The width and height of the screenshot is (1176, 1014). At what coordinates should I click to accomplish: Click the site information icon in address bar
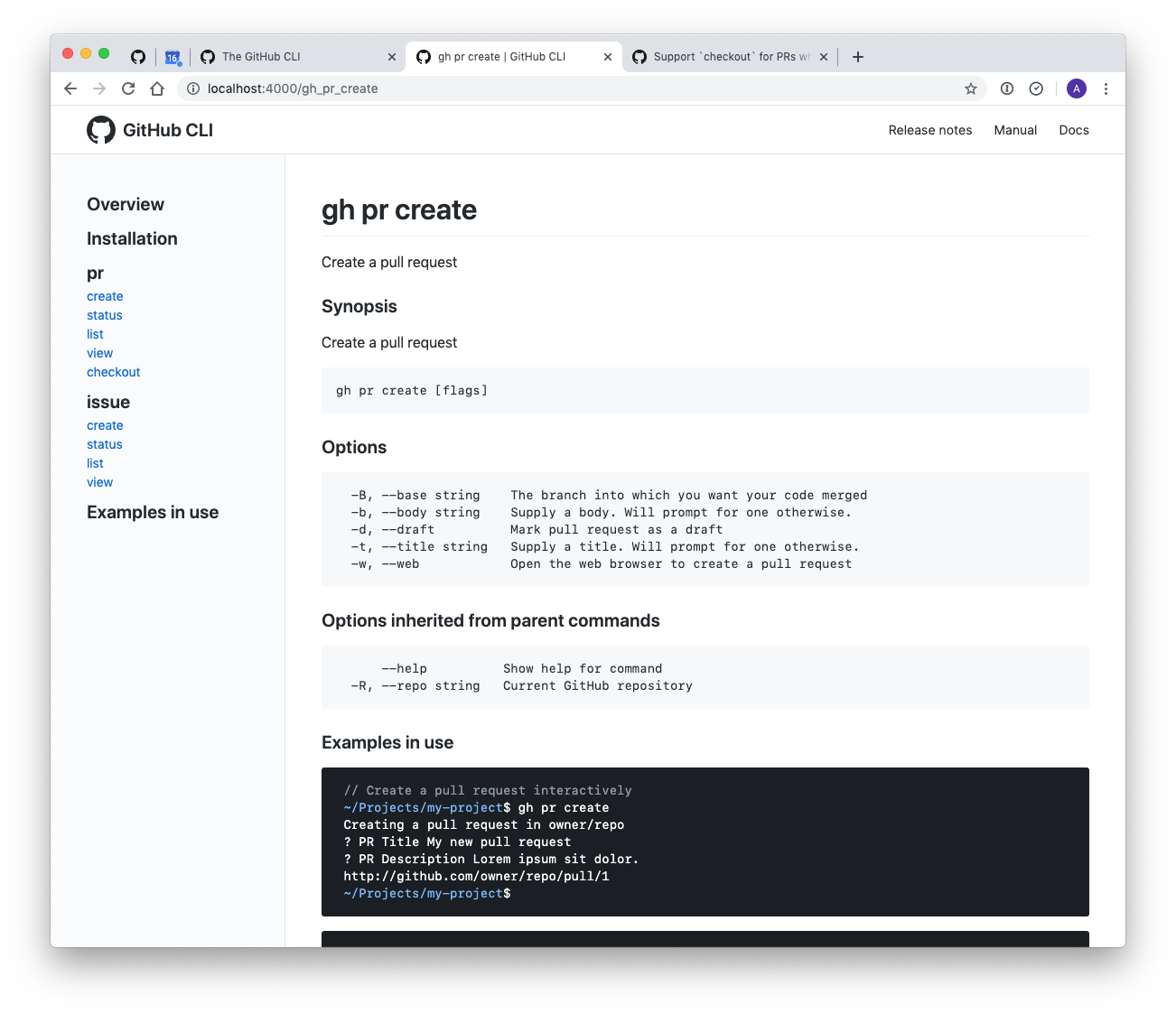pos(193,88)
